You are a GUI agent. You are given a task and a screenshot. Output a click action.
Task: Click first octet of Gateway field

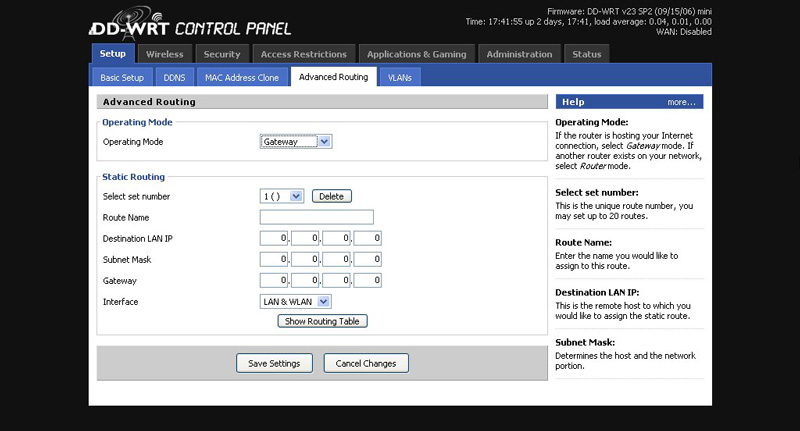coord(274,280)
